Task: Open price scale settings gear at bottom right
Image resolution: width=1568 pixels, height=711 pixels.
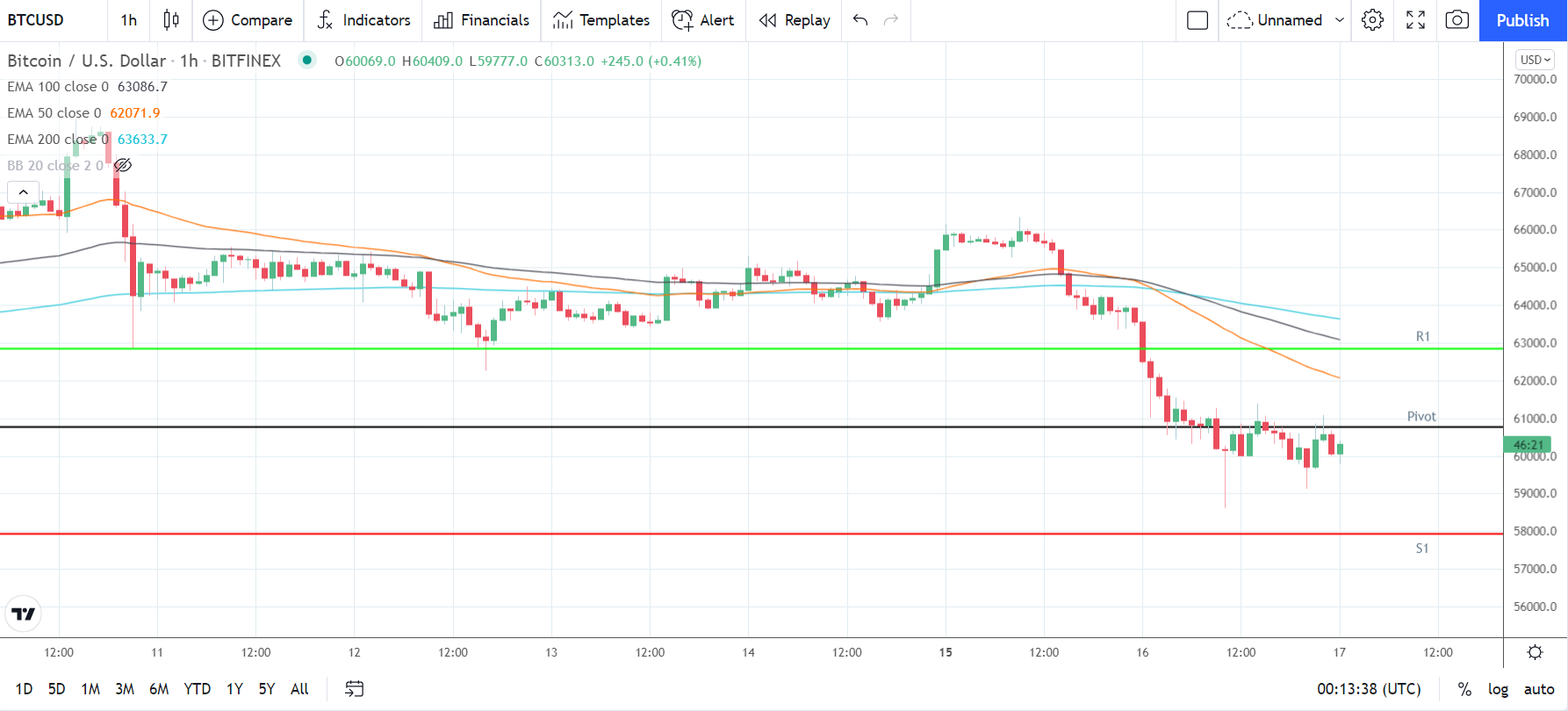Action: pyautogui.click(x=1535, y=652)
